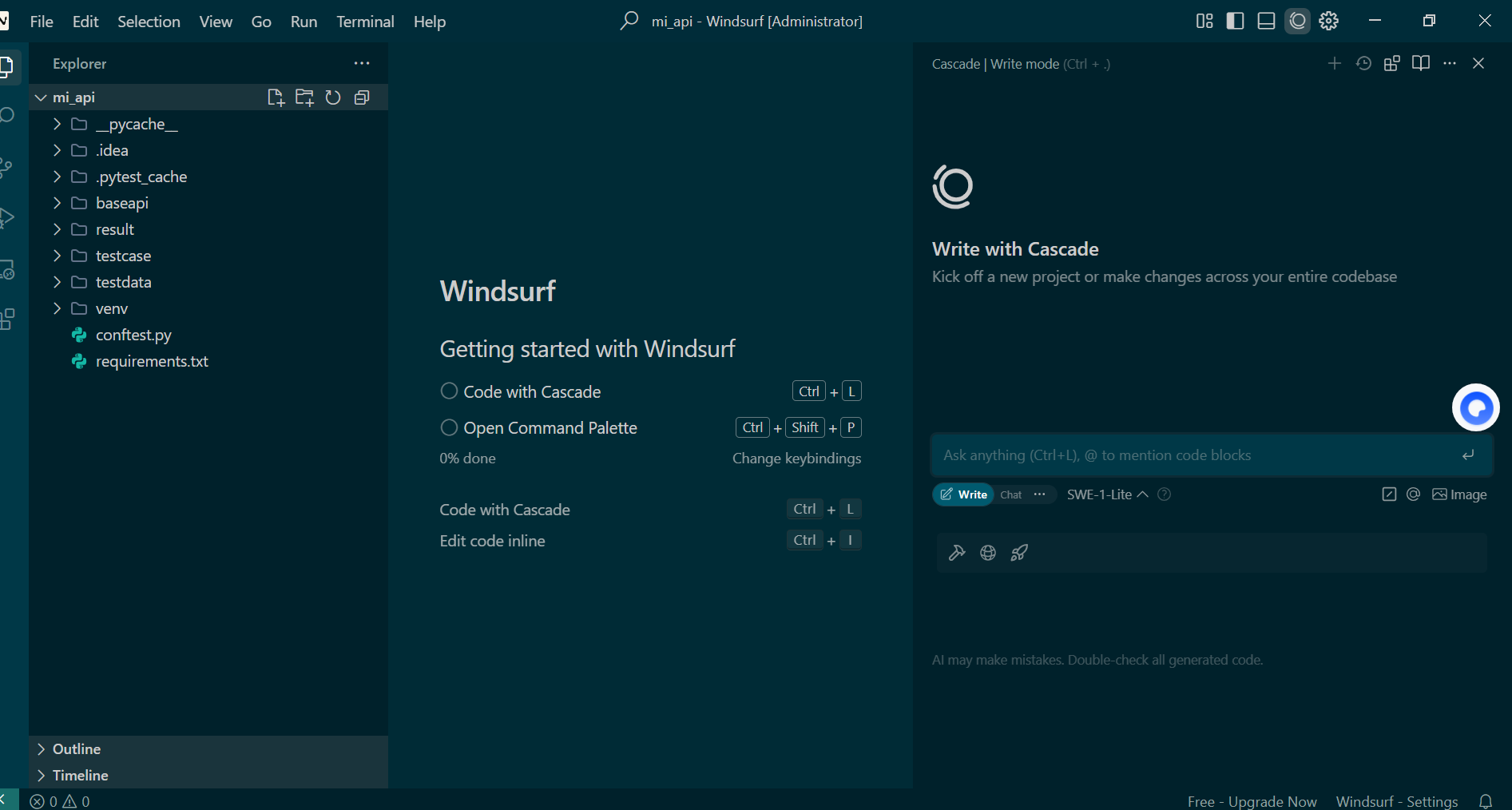1512x810 pixels.
Task: Create a new file in mi_api
Action: tap(276, 97)
